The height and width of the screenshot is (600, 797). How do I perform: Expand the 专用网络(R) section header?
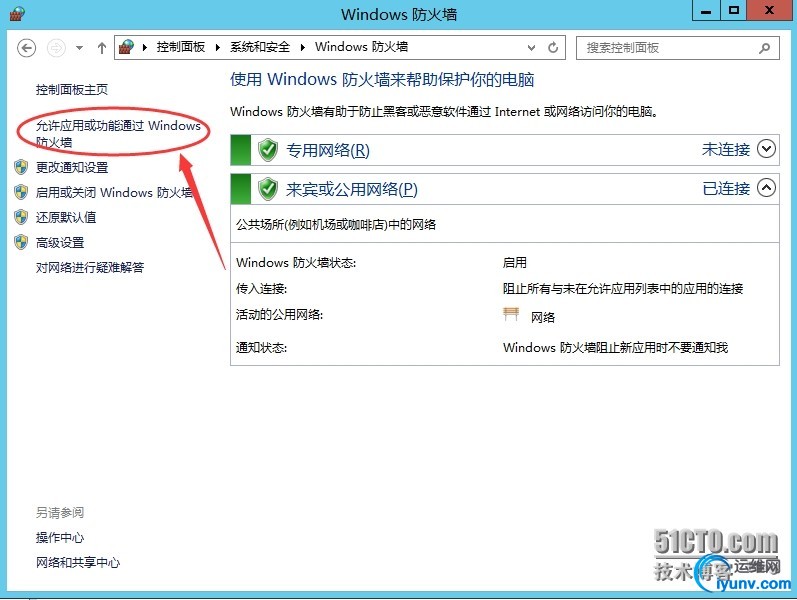(505, 150)
